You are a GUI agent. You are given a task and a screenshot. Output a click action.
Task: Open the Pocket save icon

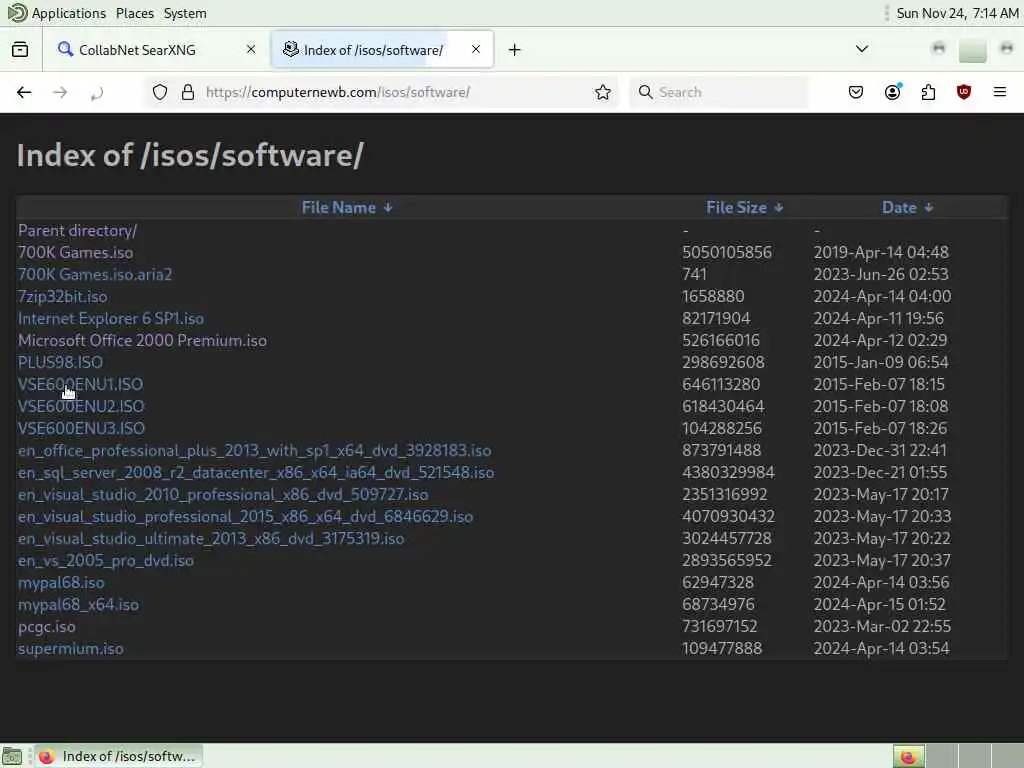point(856,92)
